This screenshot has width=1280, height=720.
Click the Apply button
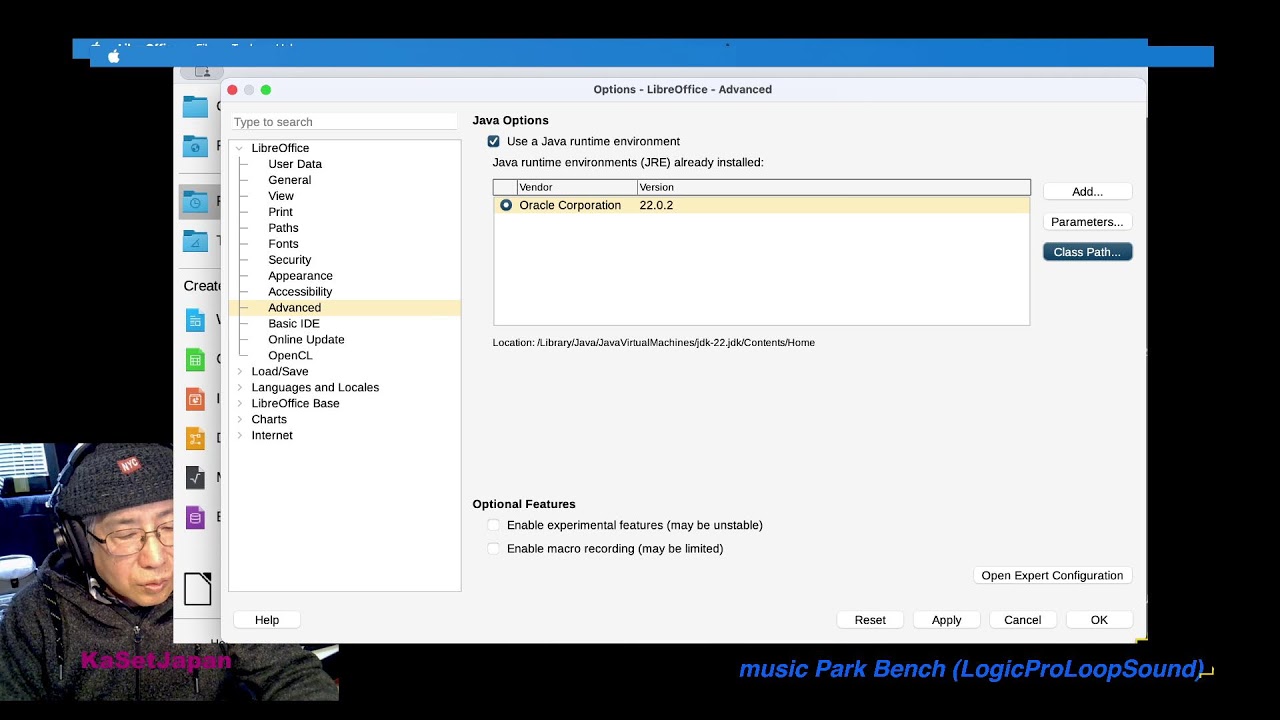(946, 620)
